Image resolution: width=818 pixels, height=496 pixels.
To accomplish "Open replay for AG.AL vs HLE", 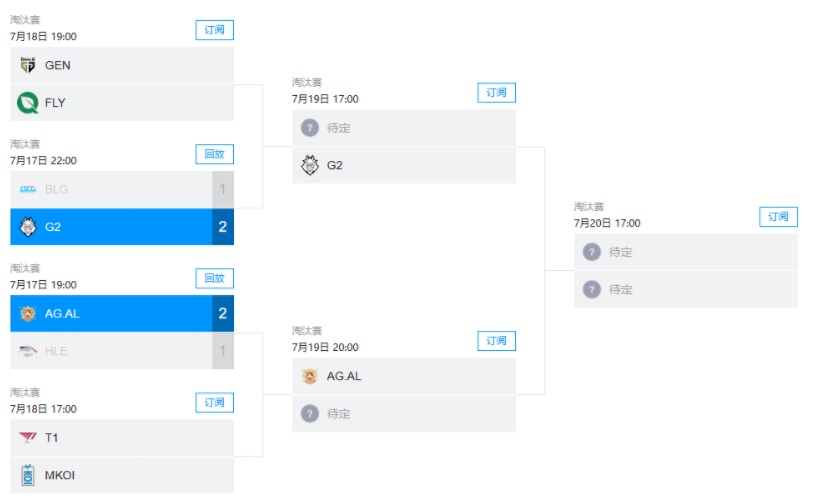I will 214,278.
